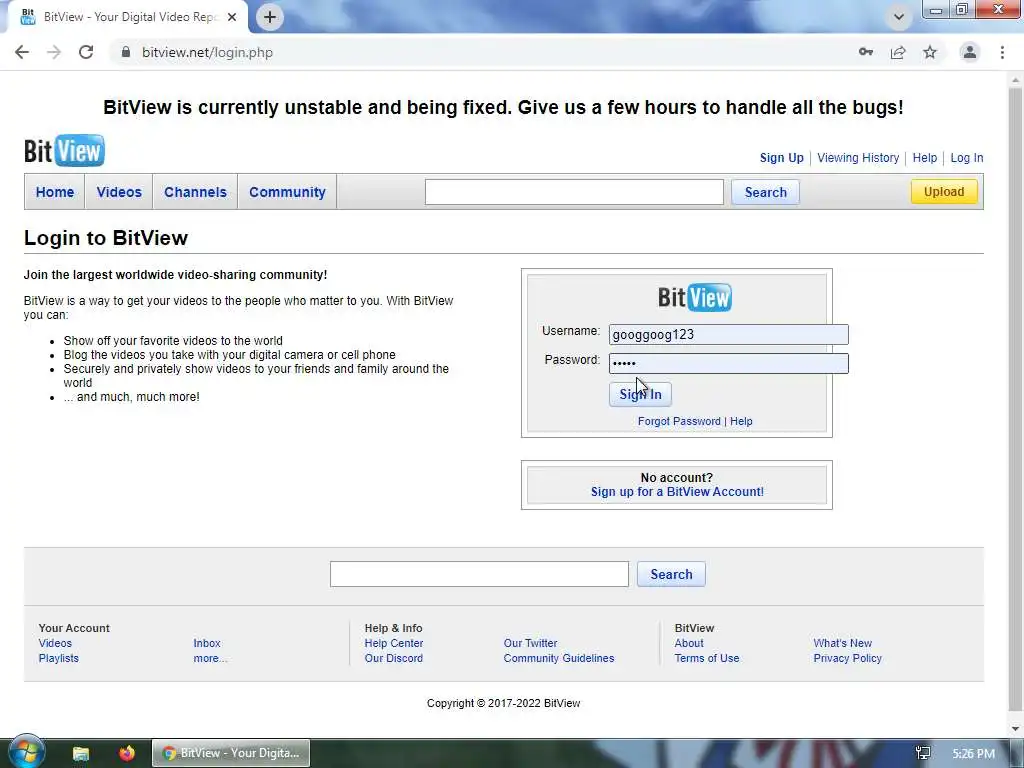
Task: Click the bottom Search button
Action: coord(671,574)
